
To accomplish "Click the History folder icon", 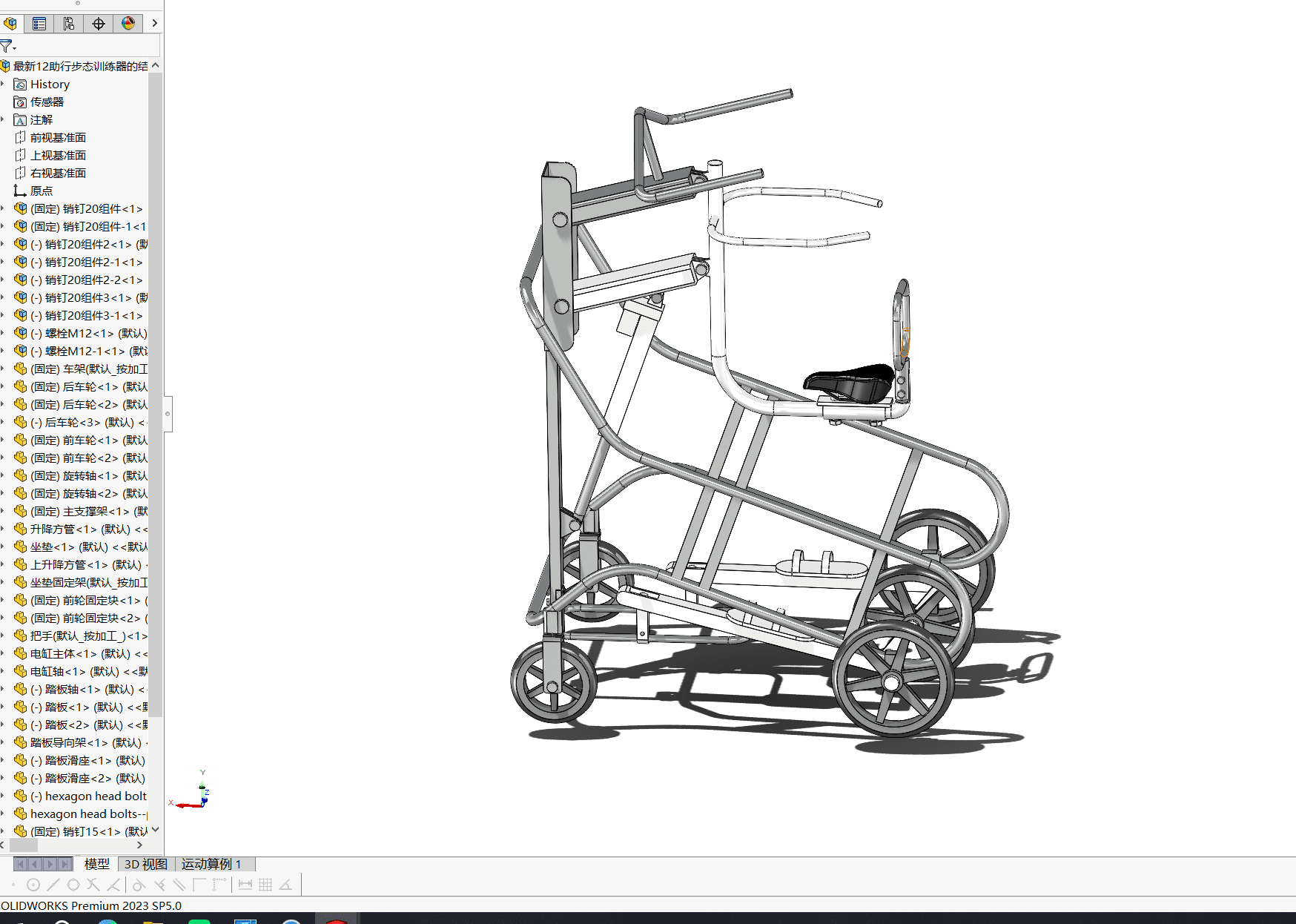I will (x=21, y=85).
